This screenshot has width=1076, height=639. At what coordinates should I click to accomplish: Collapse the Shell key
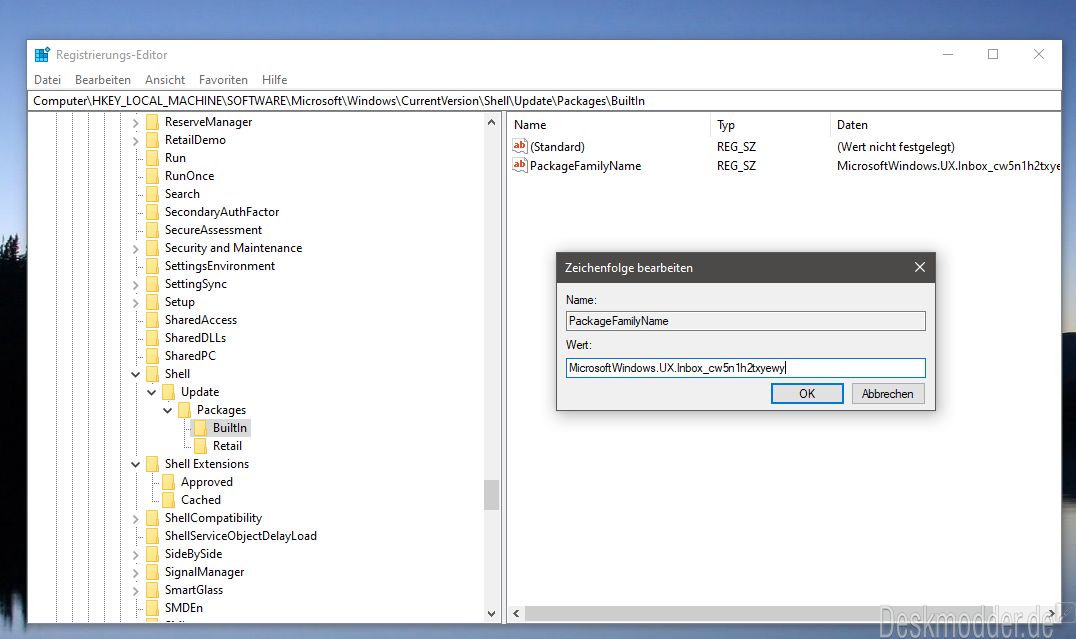pos(135,374)
